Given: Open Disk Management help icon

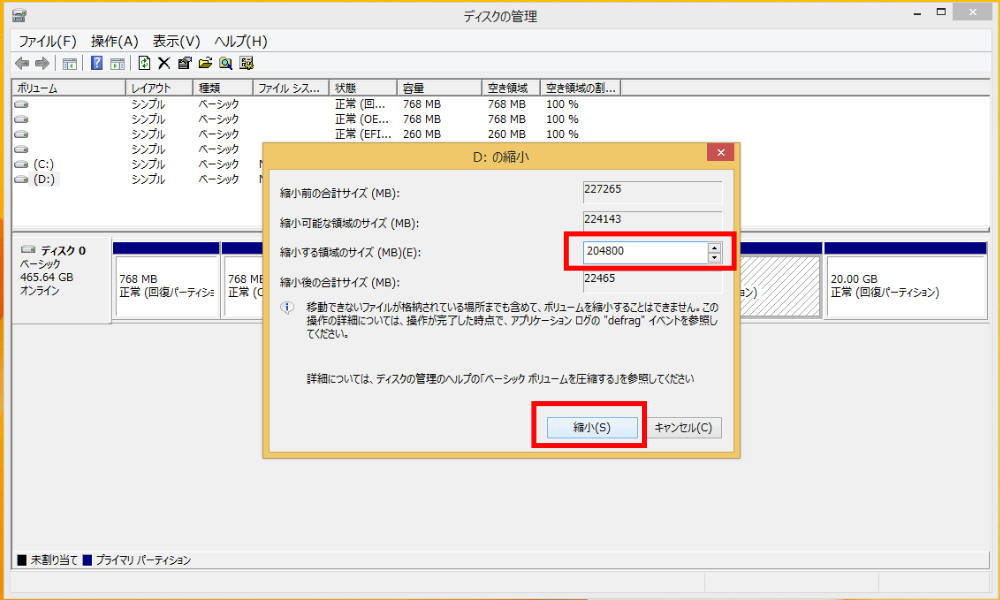Looking at the screenshot, I should pyautogui.click(x=96, y=62).
